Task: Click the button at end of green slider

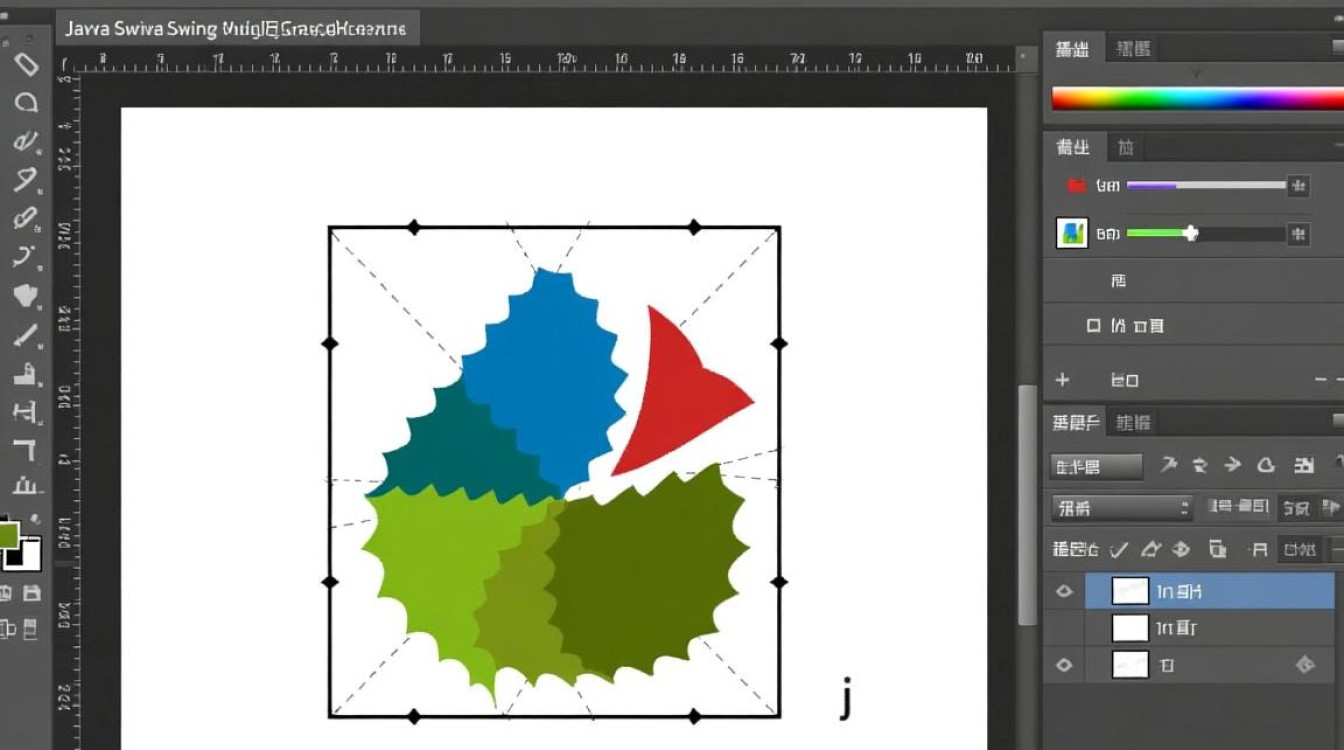Action: (1298, 234)
